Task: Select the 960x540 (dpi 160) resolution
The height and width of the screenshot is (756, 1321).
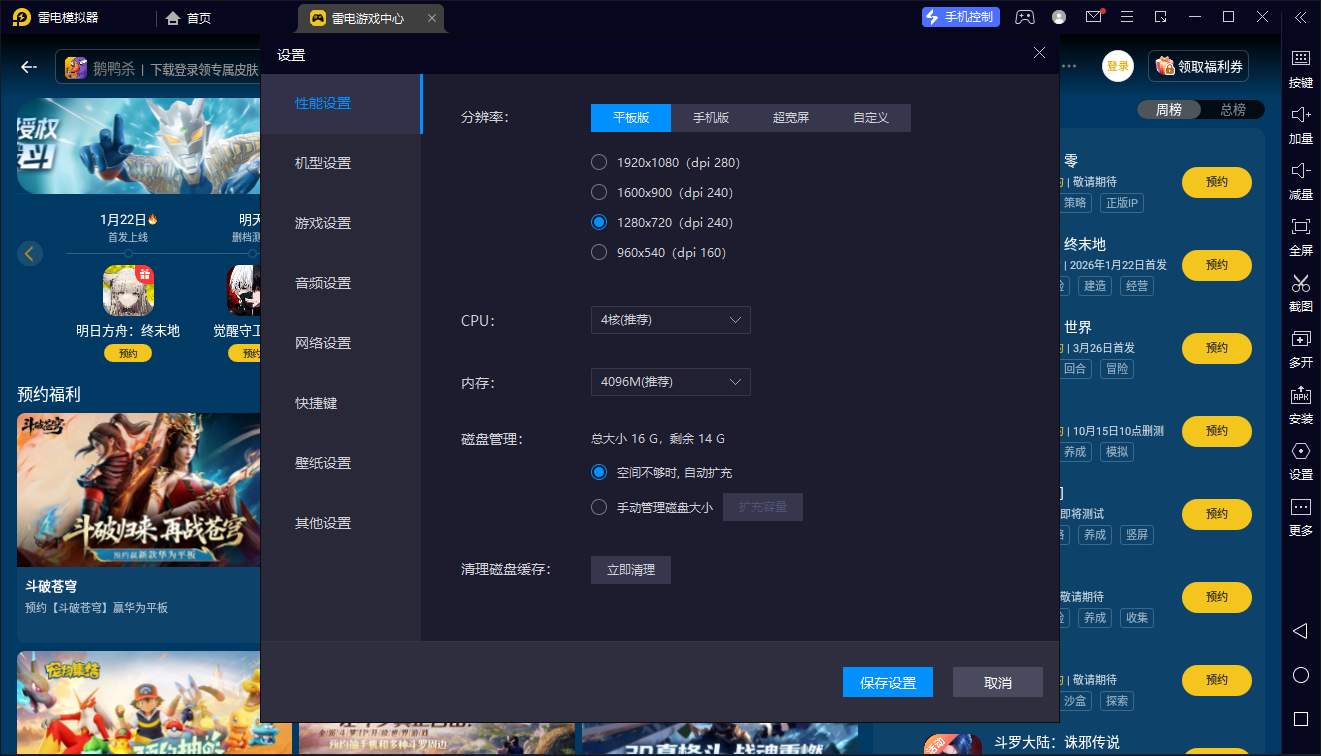Action: click(x=599, y=252)
